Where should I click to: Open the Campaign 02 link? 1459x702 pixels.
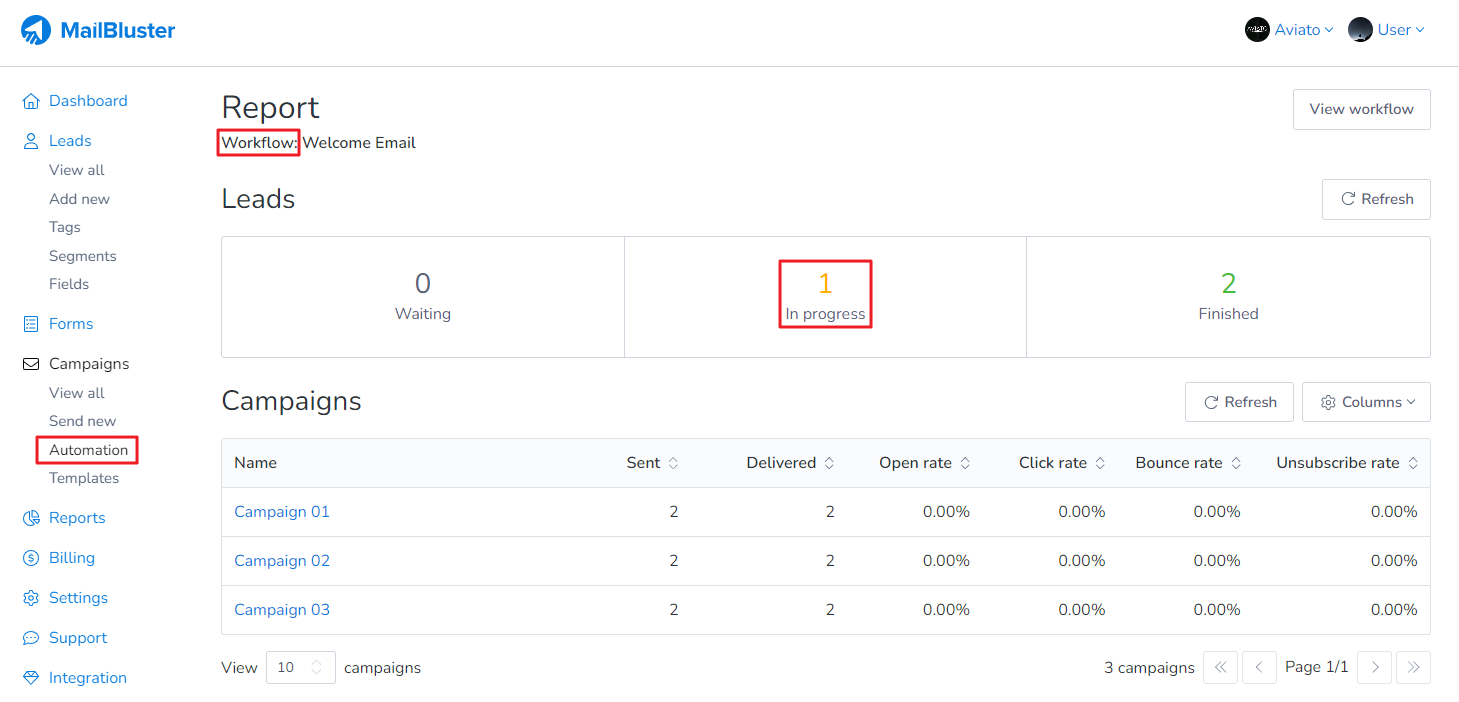point(282,561)
